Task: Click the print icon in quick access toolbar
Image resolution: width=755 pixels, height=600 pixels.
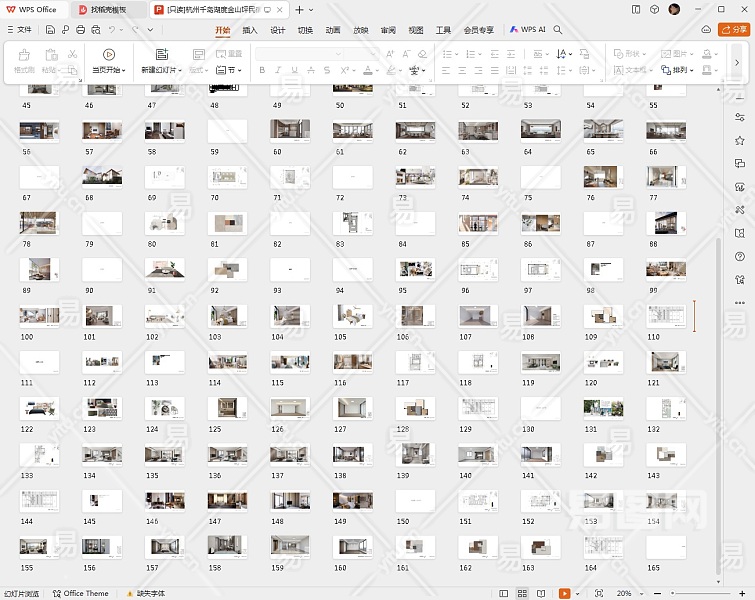Action: (80, 30)
